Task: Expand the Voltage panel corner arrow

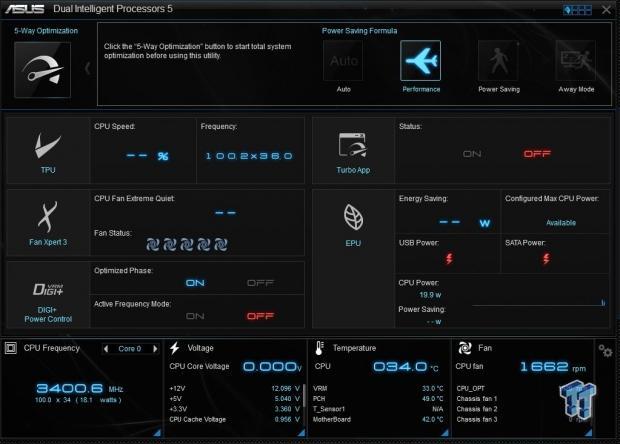Action: click(x=302, y=433)
